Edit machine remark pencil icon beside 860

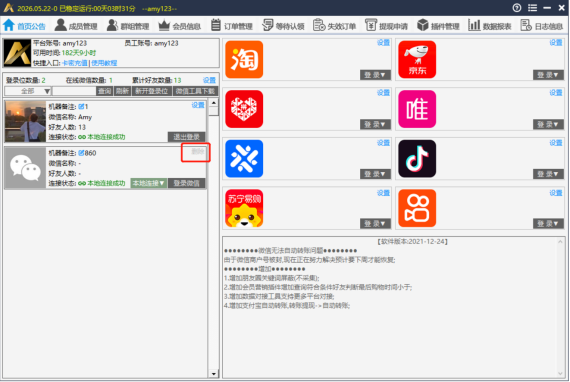point(81,153)
